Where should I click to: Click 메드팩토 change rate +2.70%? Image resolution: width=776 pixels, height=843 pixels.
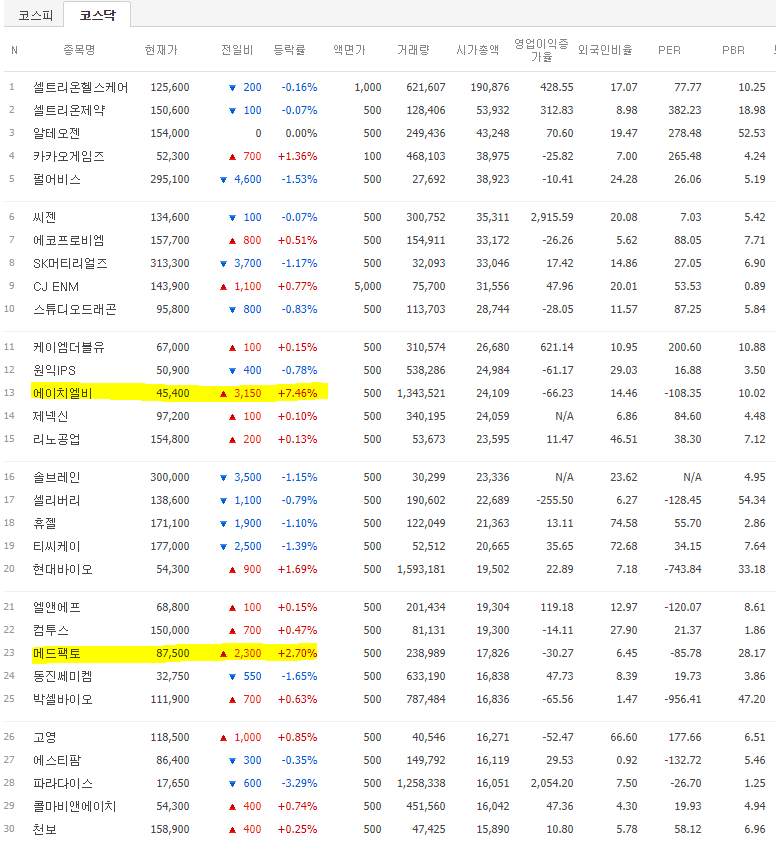click(x=297, y=654)
